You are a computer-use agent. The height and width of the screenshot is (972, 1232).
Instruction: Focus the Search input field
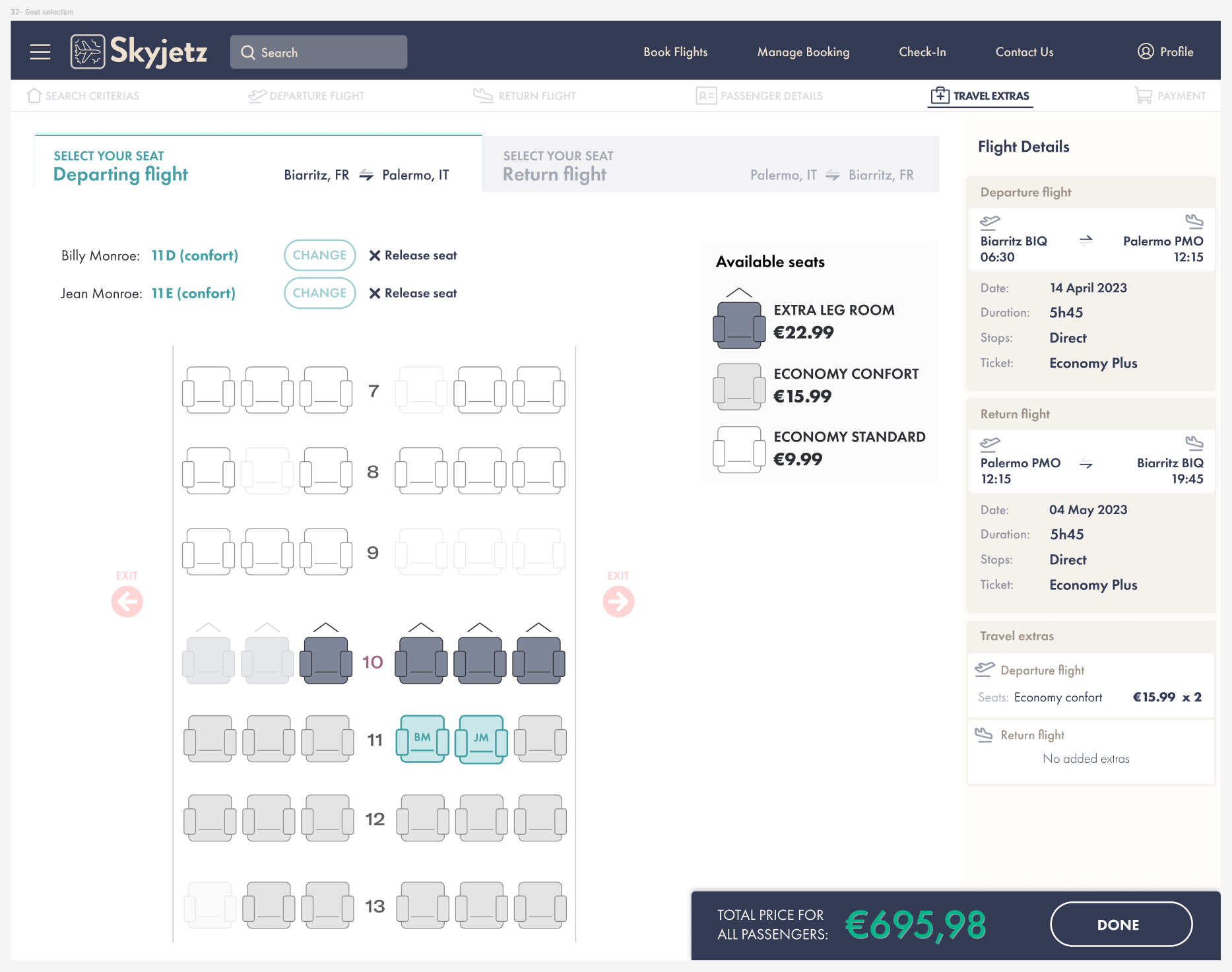pyautogui.click(x=319, y=52)
